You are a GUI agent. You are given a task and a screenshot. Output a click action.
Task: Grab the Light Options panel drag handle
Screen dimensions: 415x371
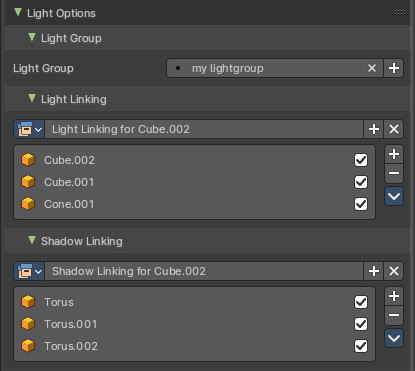(x=400, y=13)
